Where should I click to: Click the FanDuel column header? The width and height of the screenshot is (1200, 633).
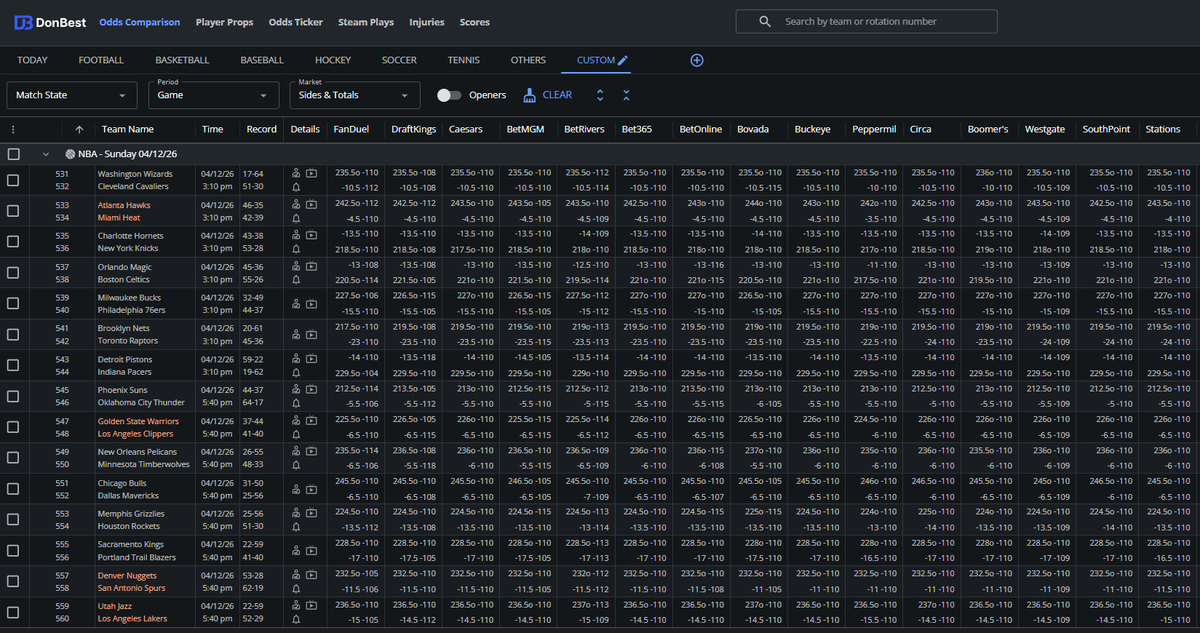(351, 129)
